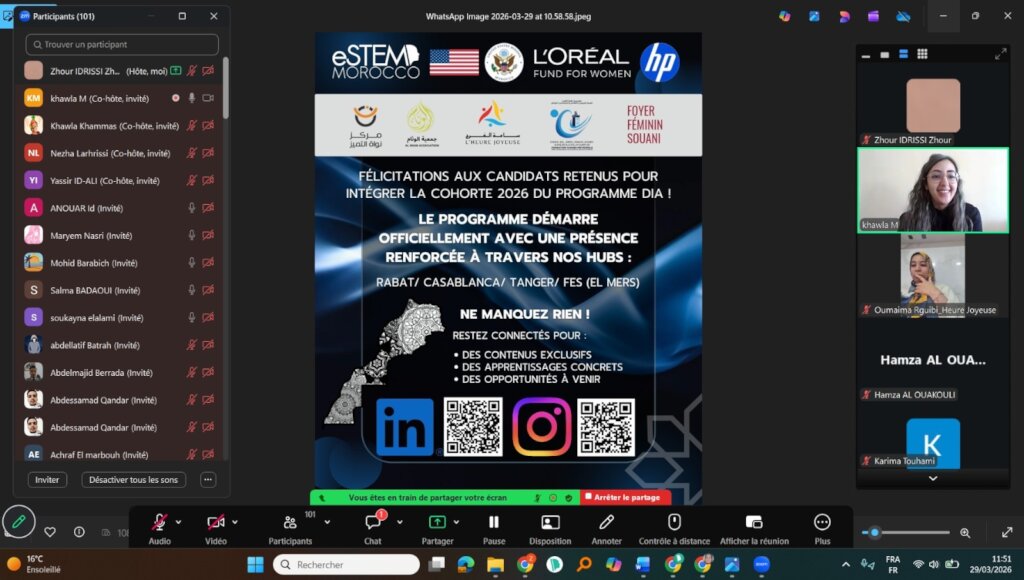
Task: Expand the Partager options arrow
Action: 456,522
